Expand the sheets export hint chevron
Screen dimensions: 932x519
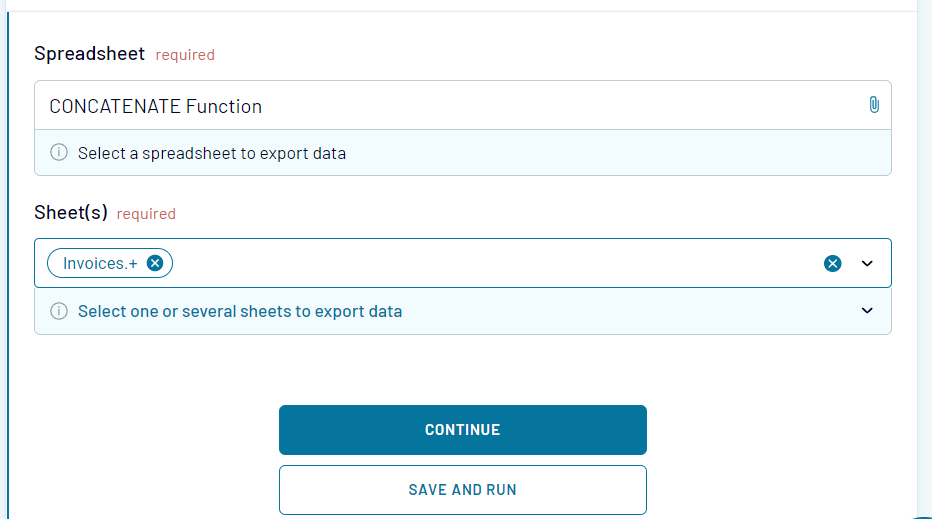click(x=867, y=310)
